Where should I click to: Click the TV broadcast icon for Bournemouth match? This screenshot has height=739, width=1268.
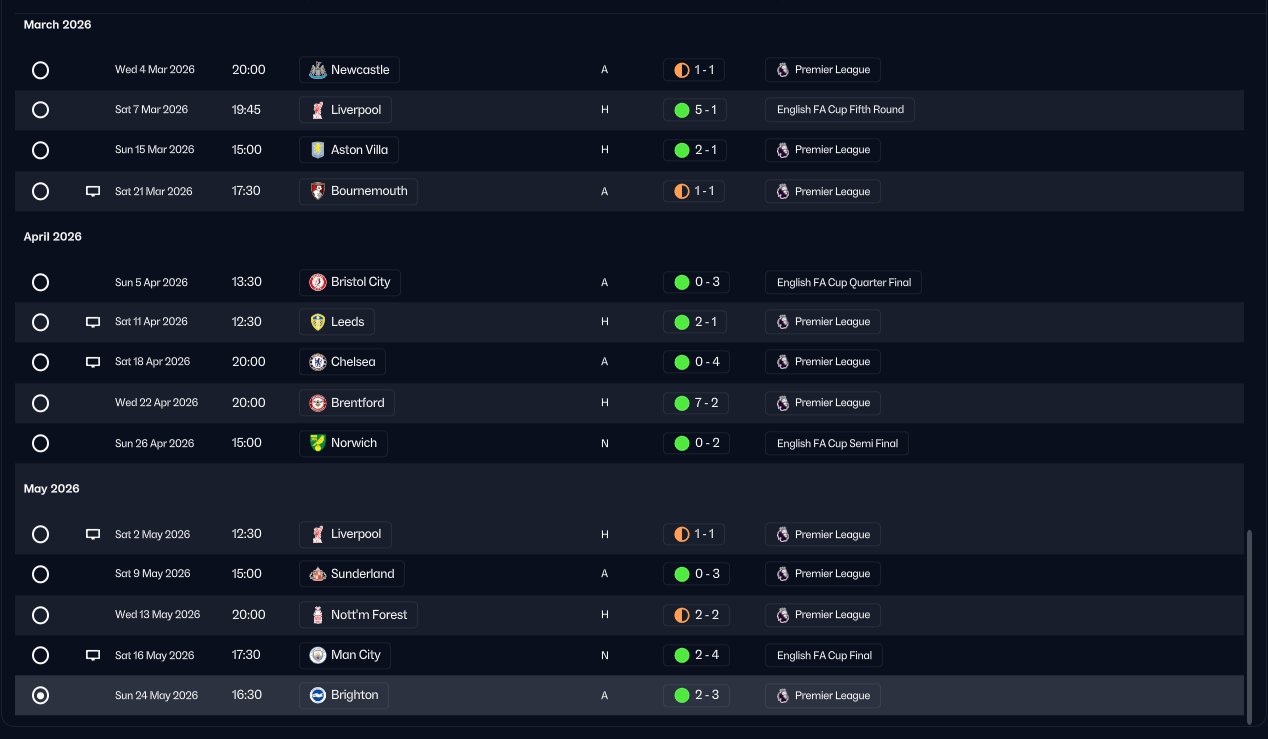93,191
